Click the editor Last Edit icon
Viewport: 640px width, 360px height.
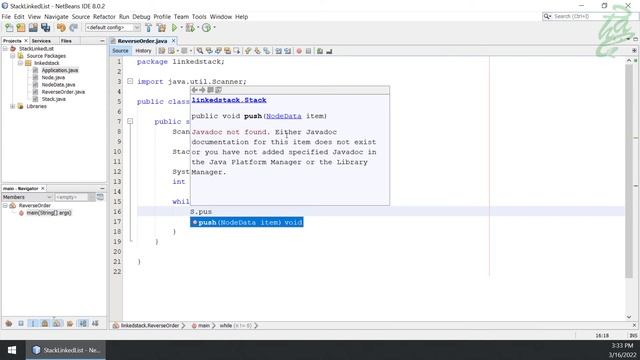tap(162, 51)
